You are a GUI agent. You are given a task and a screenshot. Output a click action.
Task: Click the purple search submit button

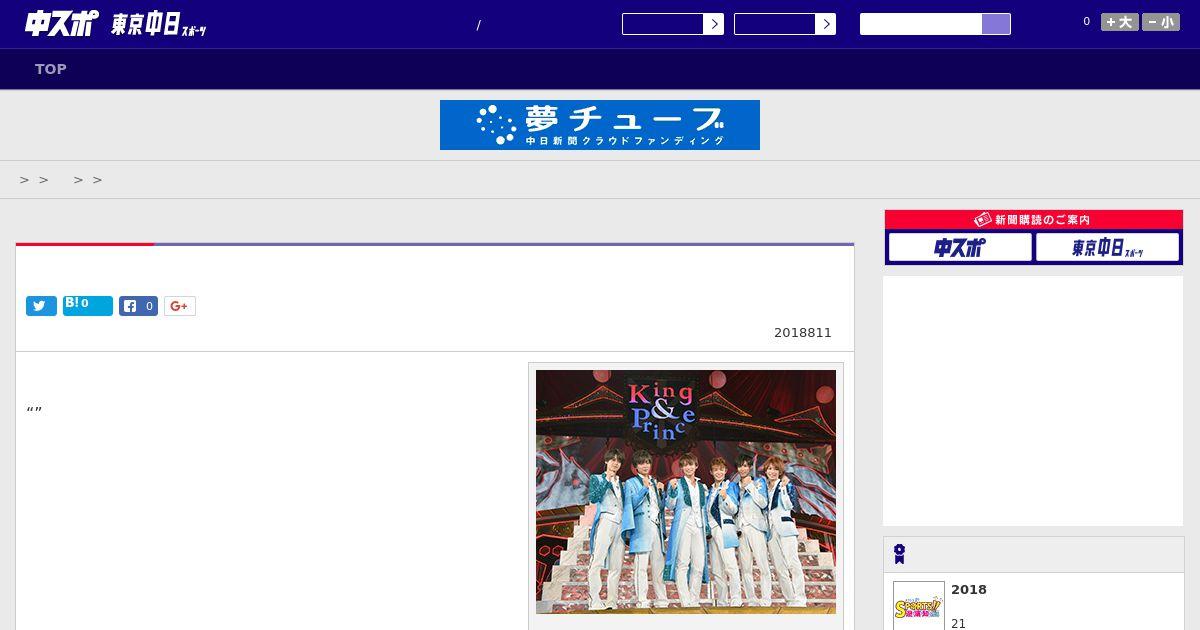pyautogui.click(x=996, y=24)
